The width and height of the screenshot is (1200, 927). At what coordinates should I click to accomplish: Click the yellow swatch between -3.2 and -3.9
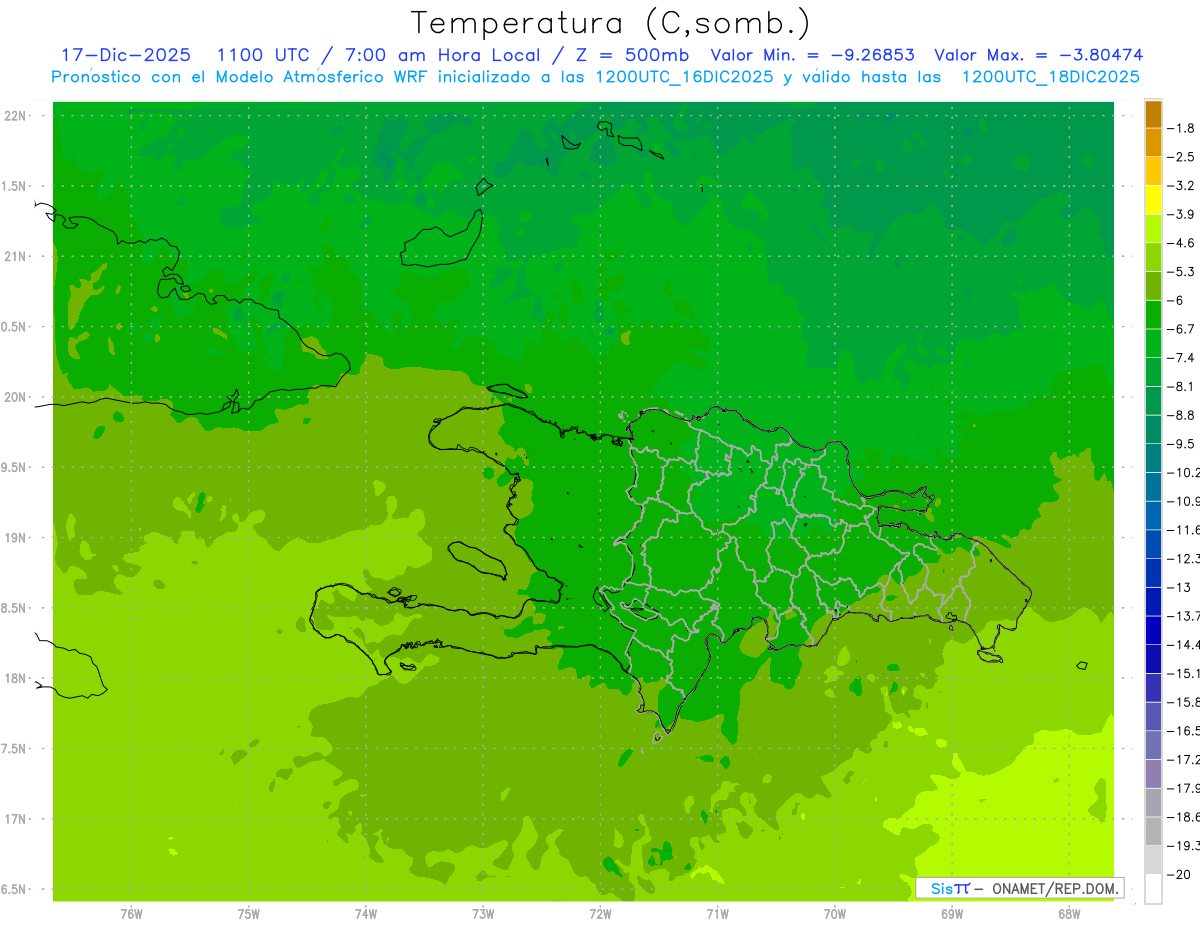1153,200
